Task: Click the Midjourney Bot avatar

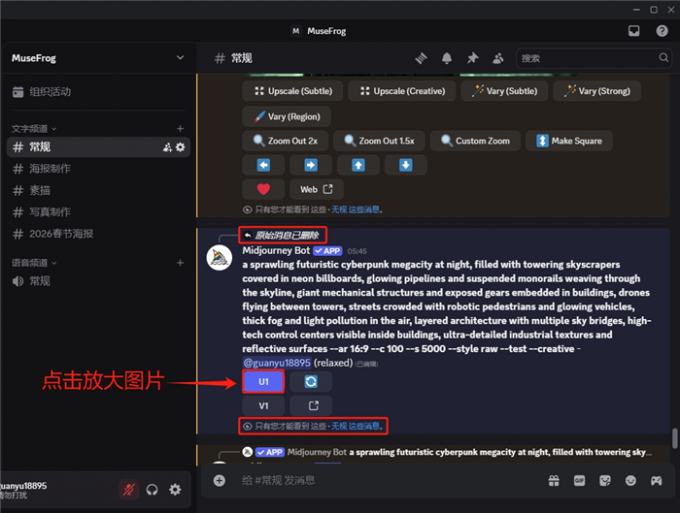Action: click(x=219, y=258)
